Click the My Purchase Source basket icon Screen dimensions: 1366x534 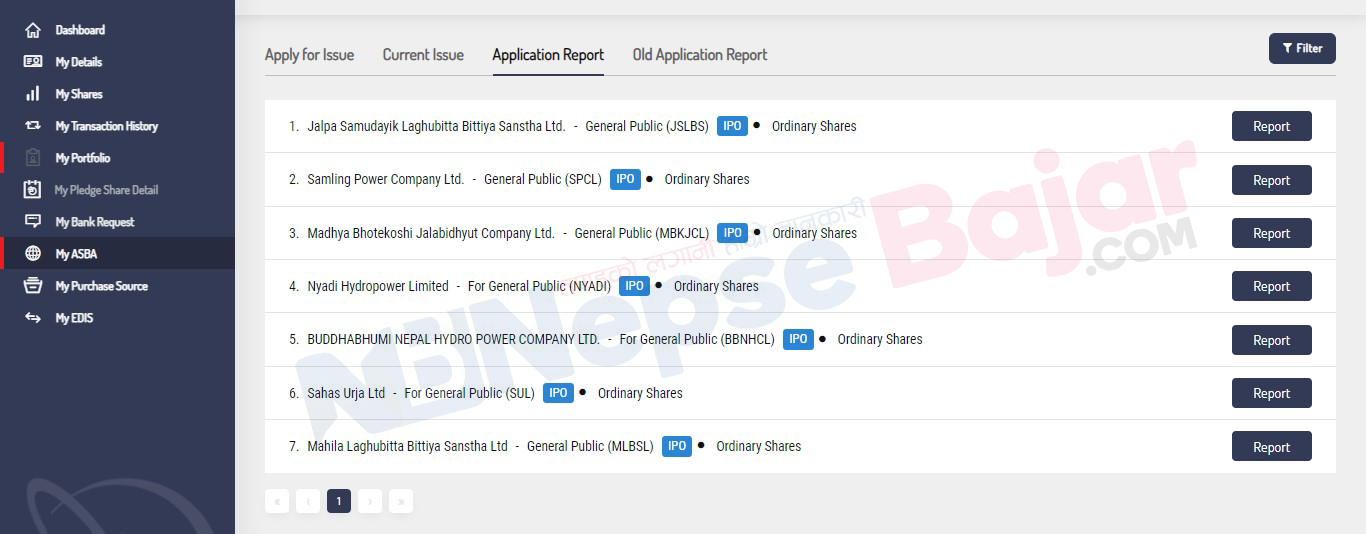(x=33, y=286)
